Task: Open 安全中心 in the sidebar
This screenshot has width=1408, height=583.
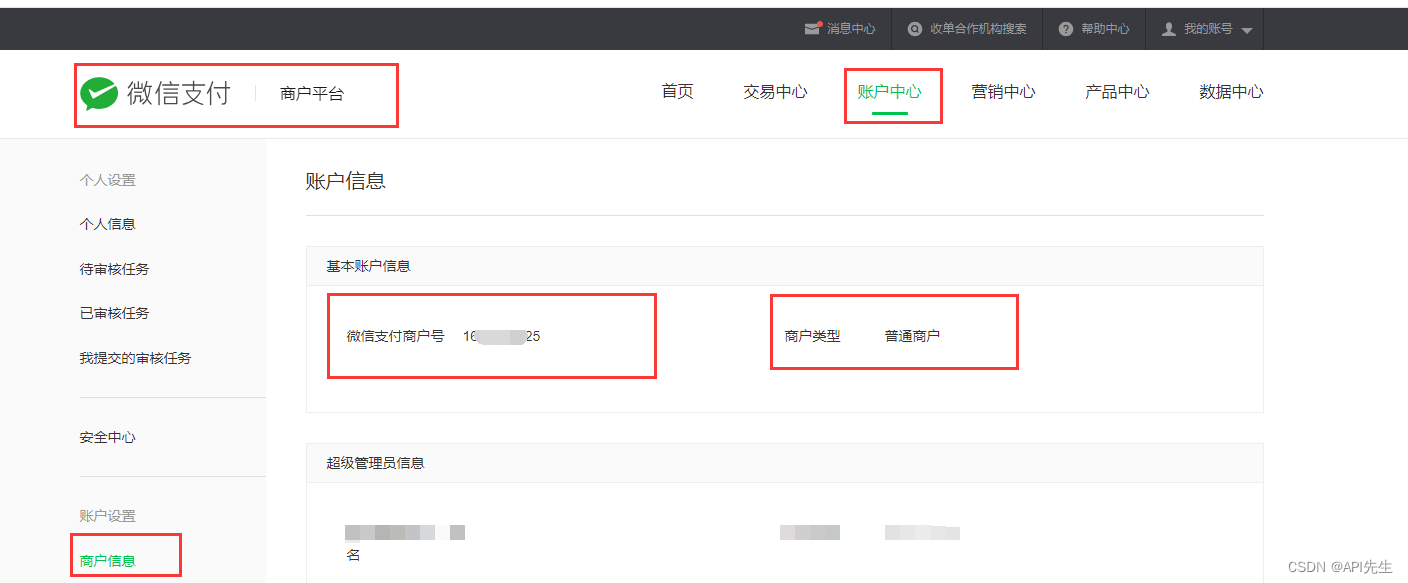Action: click(108, 438)
